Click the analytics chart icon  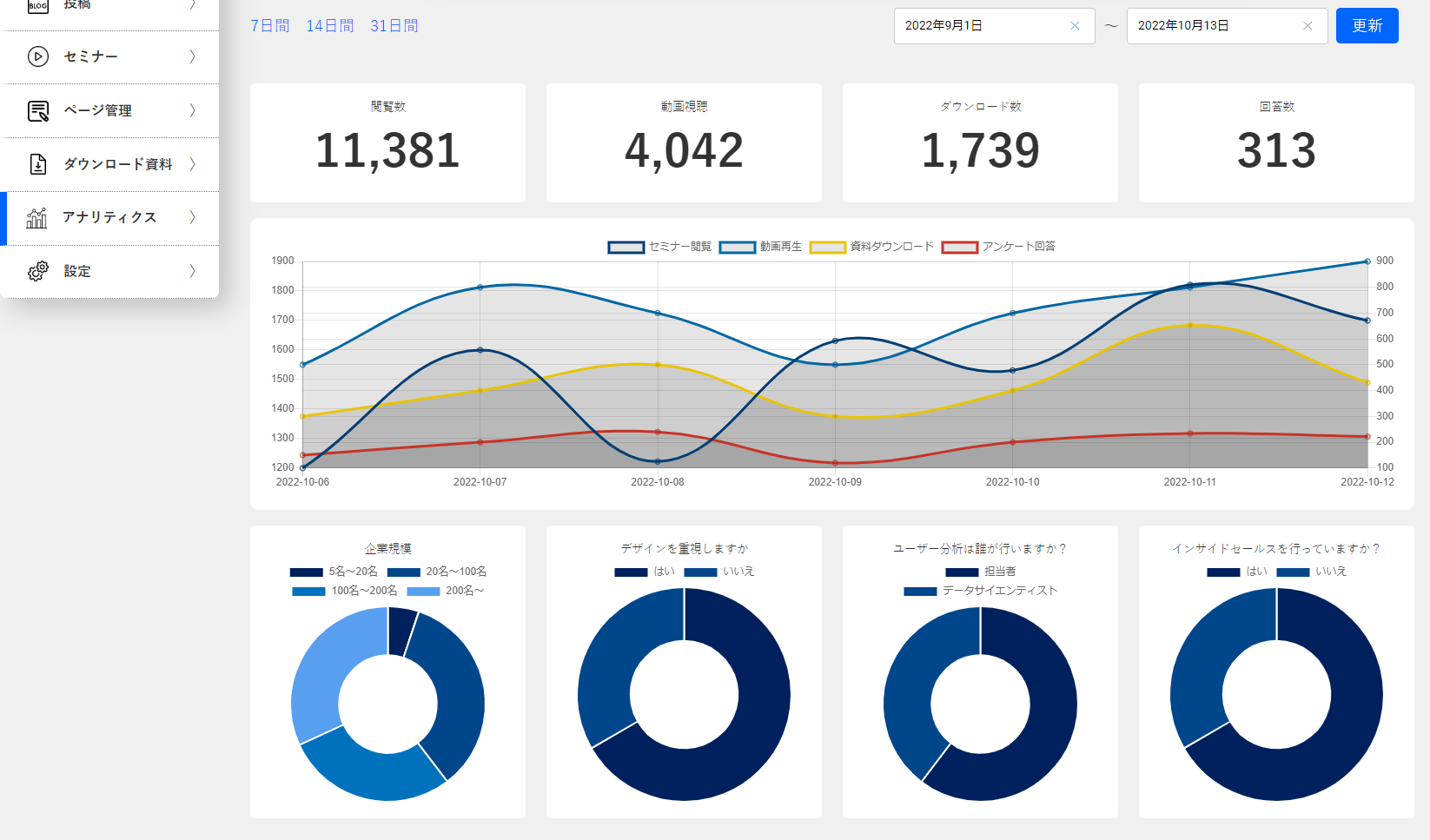point(36,218)
